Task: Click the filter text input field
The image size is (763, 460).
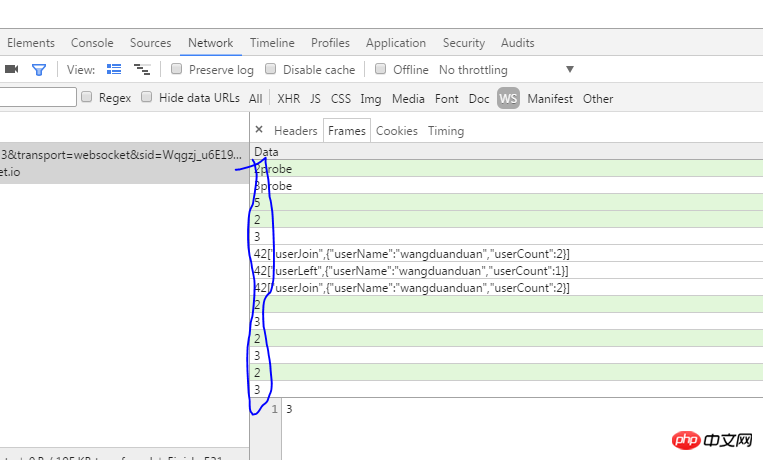Action: (x=38, y=98)
